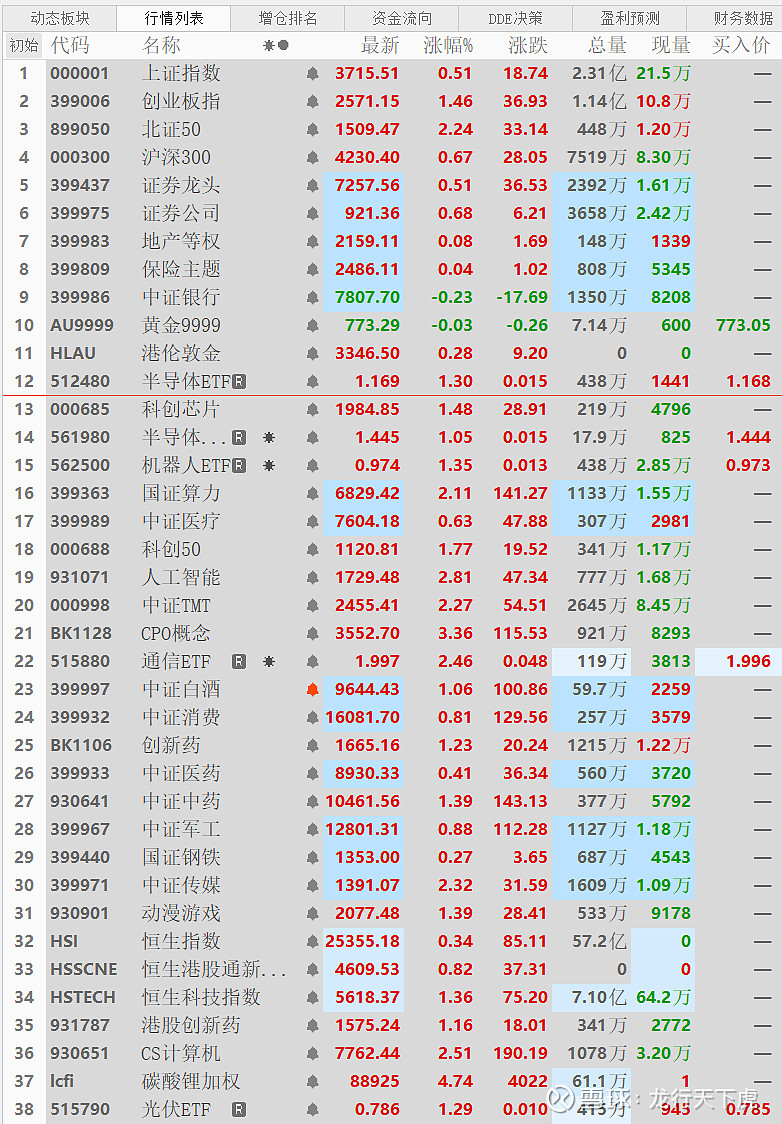The height and width of the screenshot is (1124, 782).
Task: Open the 盈利预测 tab
Action: click(x=630, y=18)
